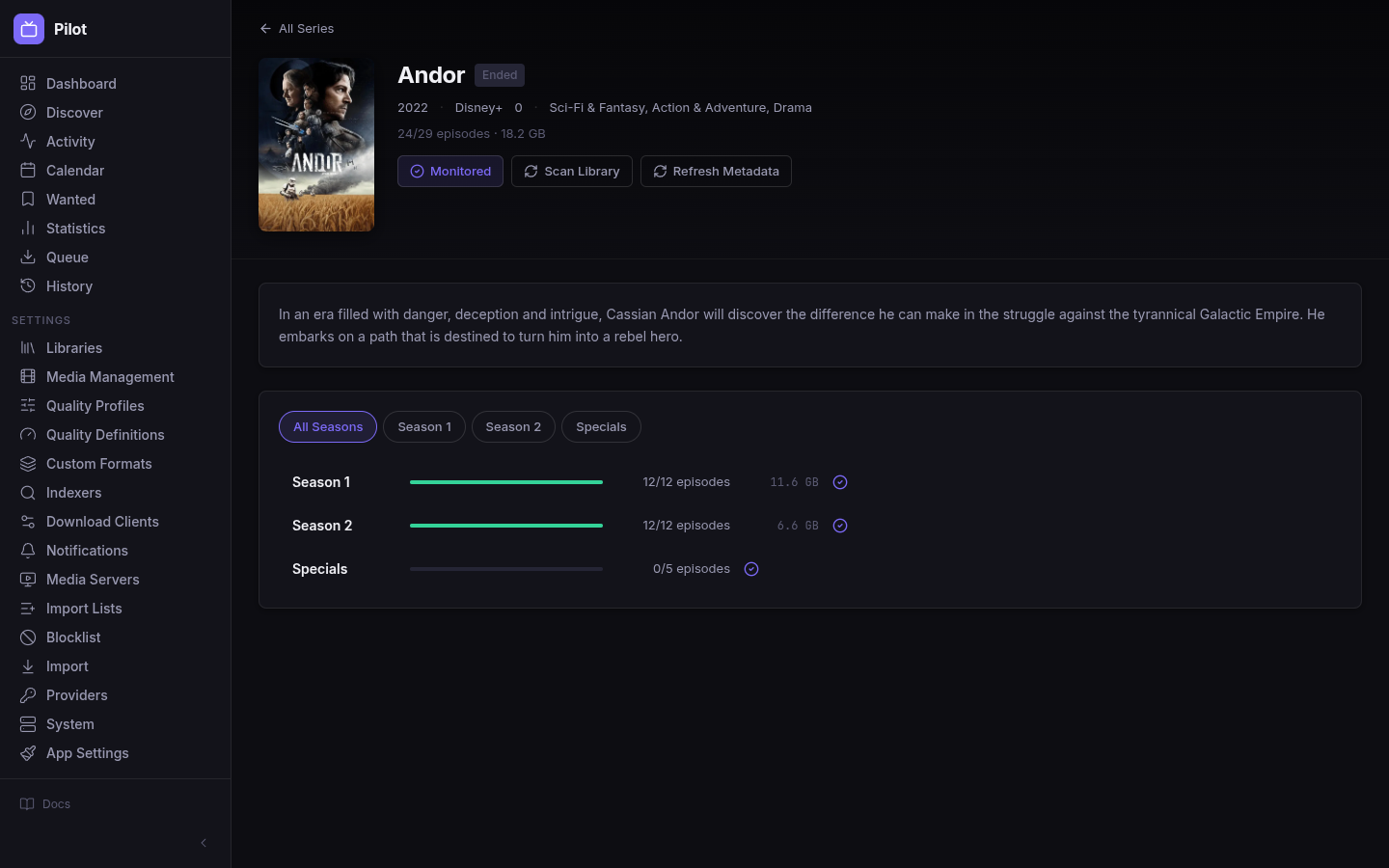The width and height of the screenshot is (1389, 868).
Task: Click the series synopsis text
Action: point(802,325)
